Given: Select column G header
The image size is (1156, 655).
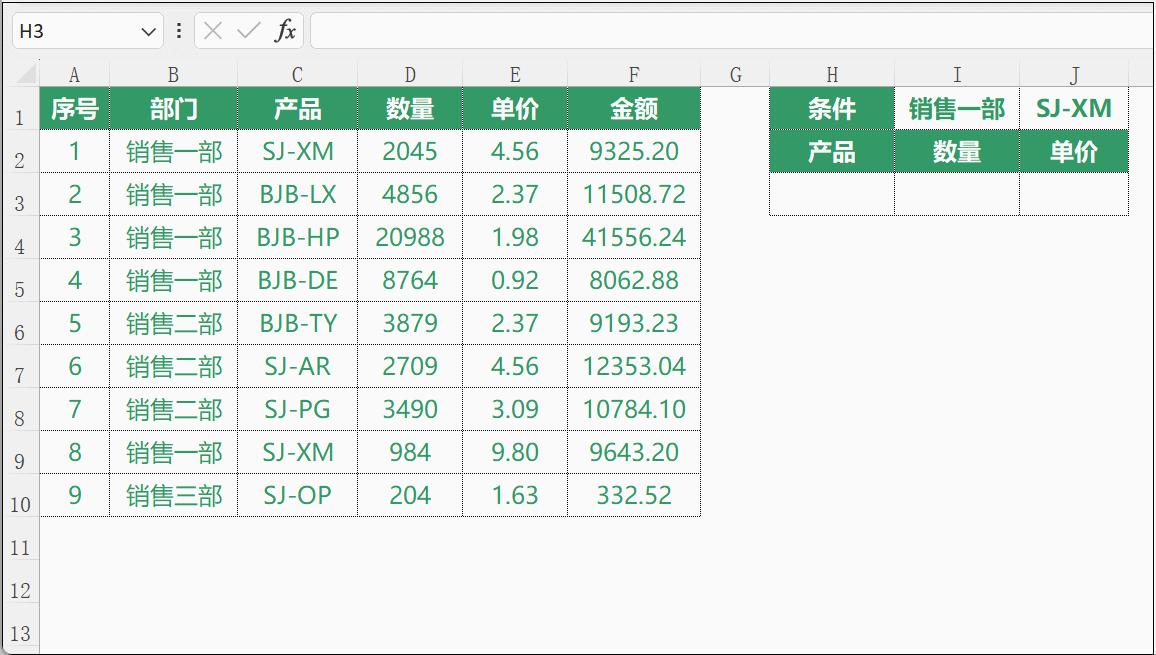Looking at the screenshot, I should (x=735, y=74).
